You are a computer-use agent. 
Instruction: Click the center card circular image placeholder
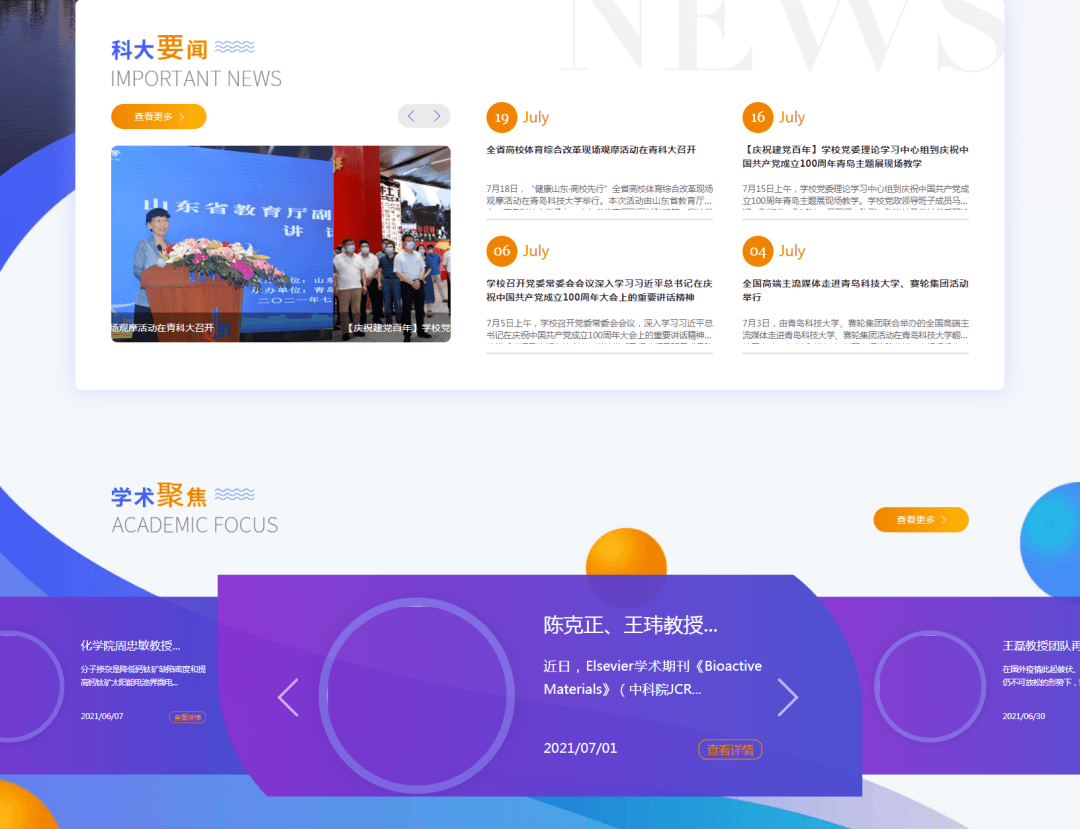point(417,695)
